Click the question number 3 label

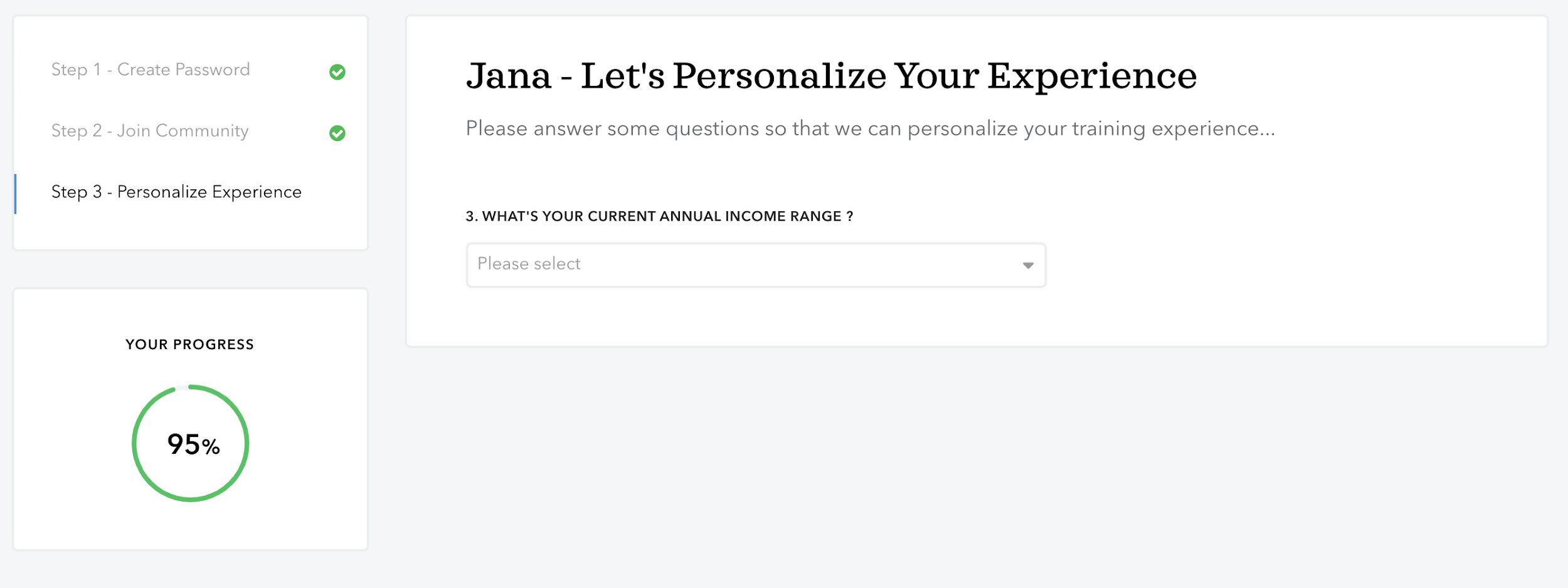(472, 216)
